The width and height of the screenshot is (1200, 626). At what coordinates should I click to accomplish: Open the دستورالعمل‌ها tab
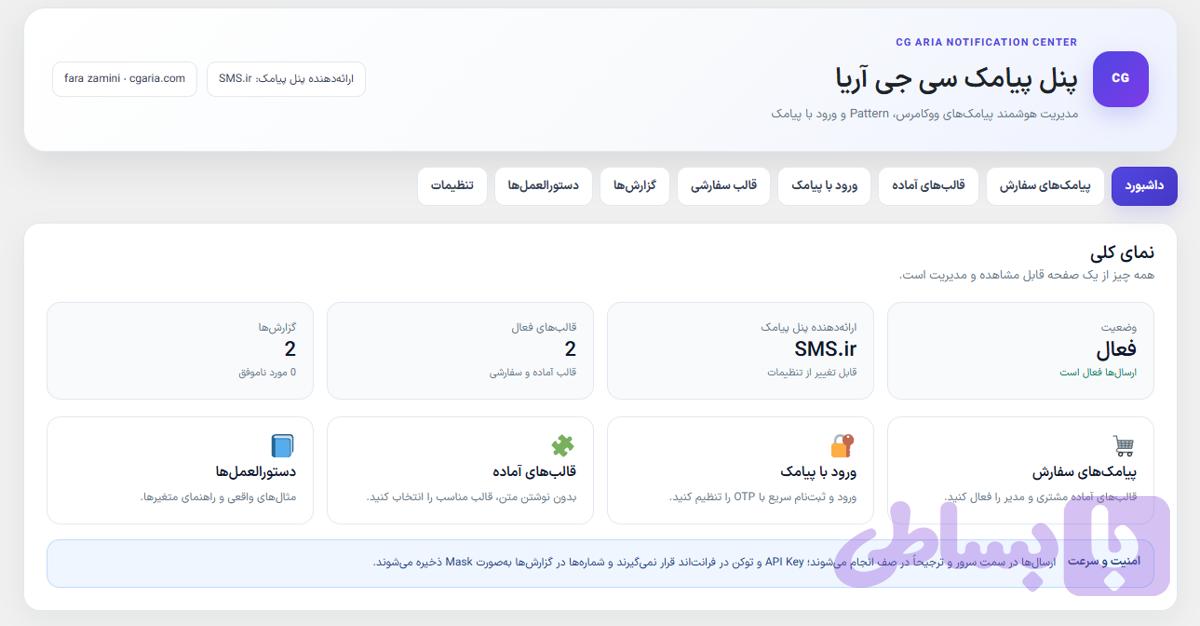click(x=543, y=186)
